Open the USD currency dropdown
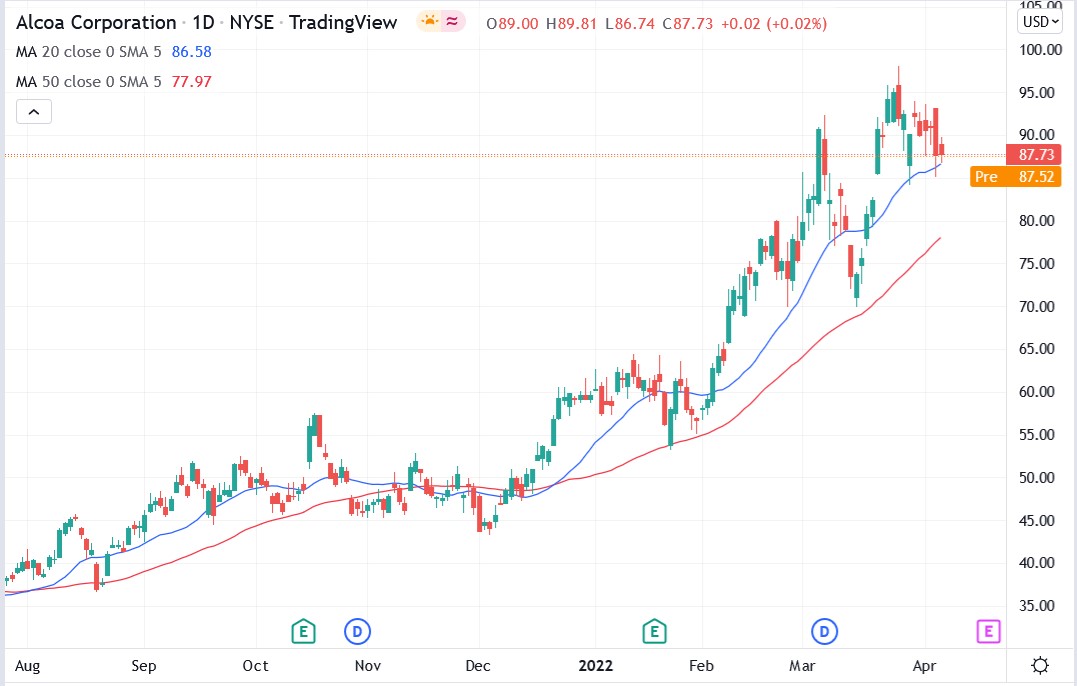 click(x=1038, y=20)
